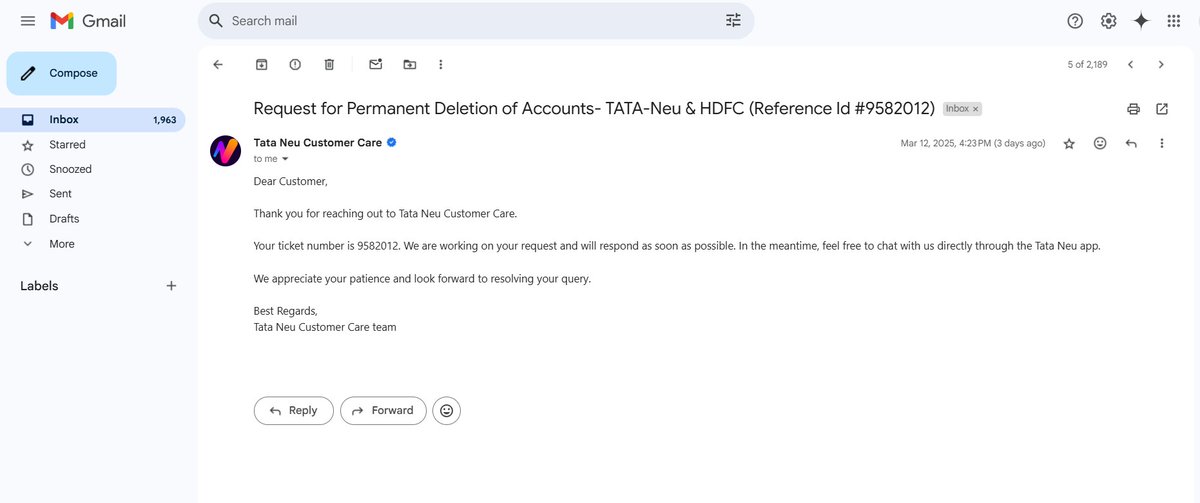
Task: Open the Starred folder
Action: [92, 145]
